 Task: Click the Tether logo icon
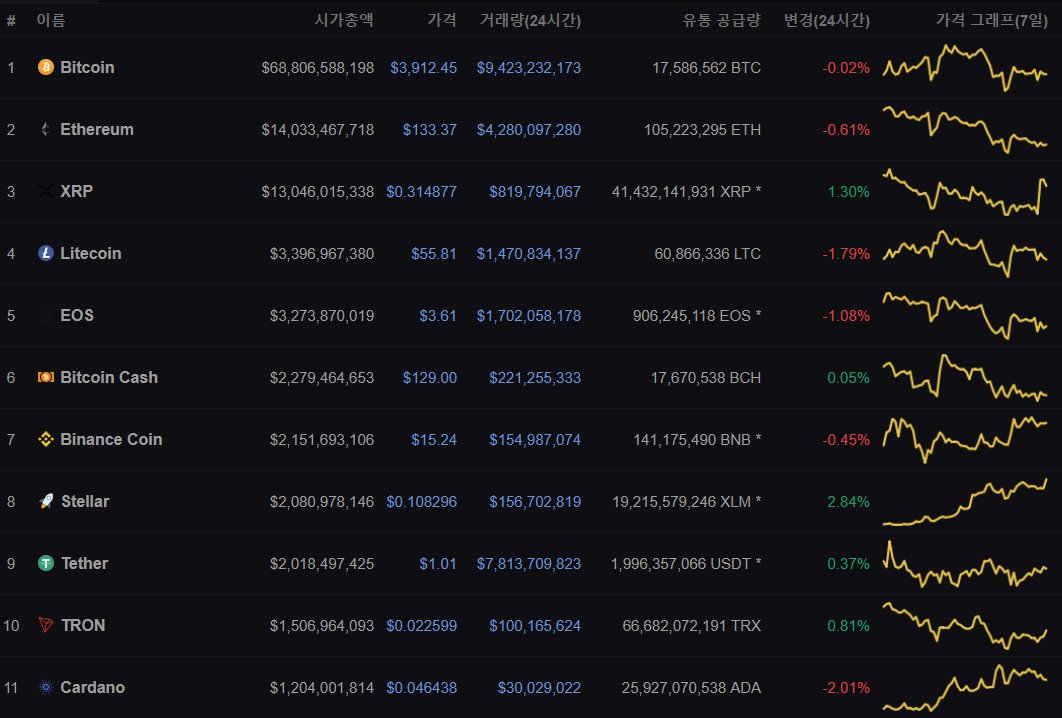pos(46,563)
